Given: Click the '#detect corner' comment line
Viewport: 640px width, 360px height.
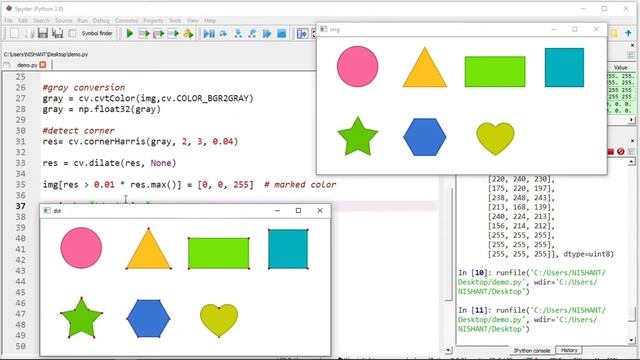Looking at the screenshot, I should (78, 131).
